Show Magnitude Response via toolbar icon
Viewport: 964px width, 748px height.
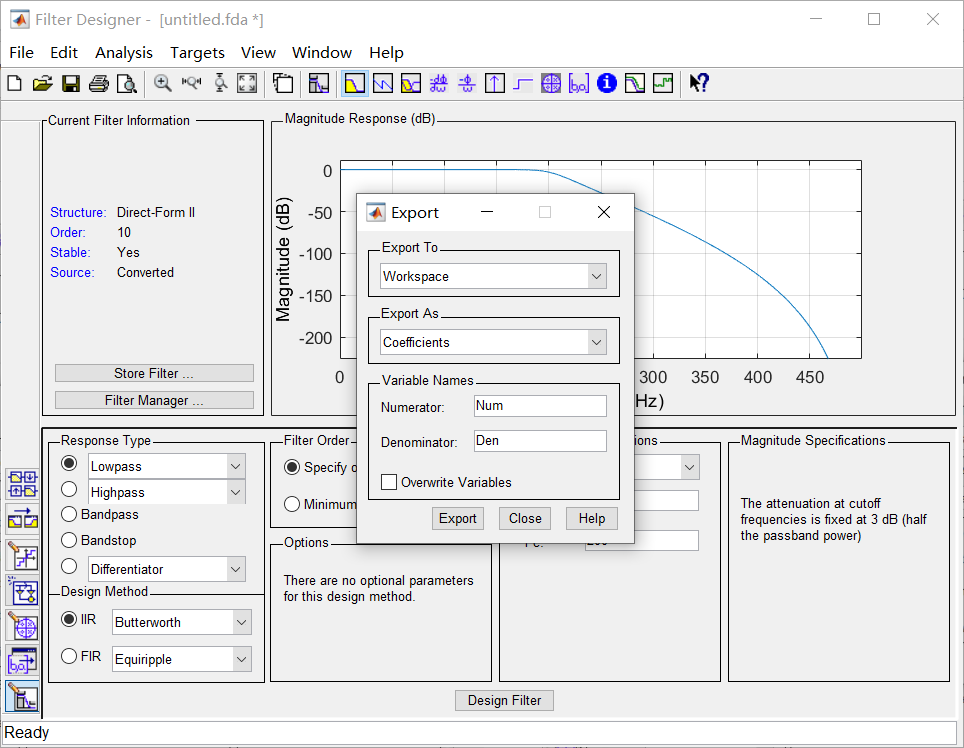coord(355,83)
